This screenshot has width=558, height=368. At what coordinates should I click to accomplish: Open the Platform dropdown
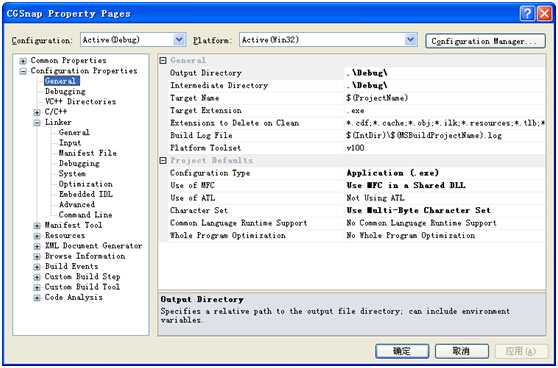click(411, 40)
